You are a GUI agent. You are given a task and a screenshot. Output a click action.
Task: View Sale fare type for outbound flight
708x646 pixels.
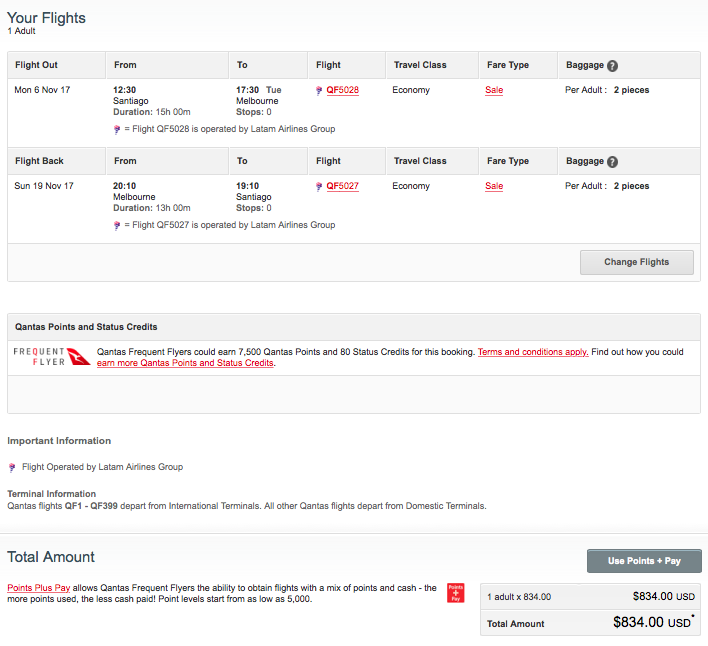pyautogui.click(x=494, y=90)
